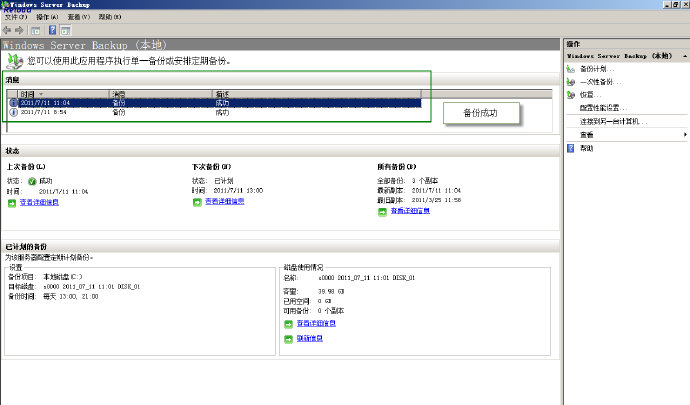Click the 操作 header of the actions pane

click(573, 44)
